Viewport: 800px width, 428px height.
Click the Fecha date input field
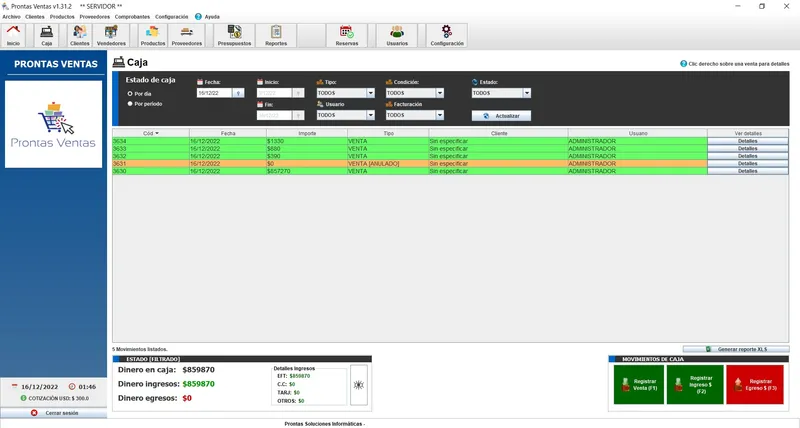click(x=214, y=93)
